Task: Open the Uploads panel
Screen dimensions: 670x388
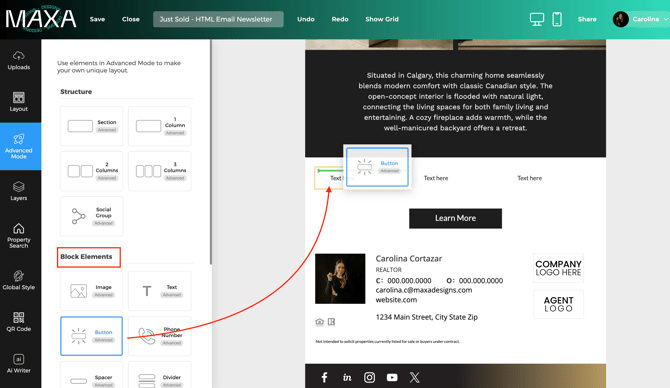Action: pyautogui.click(x=19, y=60)
